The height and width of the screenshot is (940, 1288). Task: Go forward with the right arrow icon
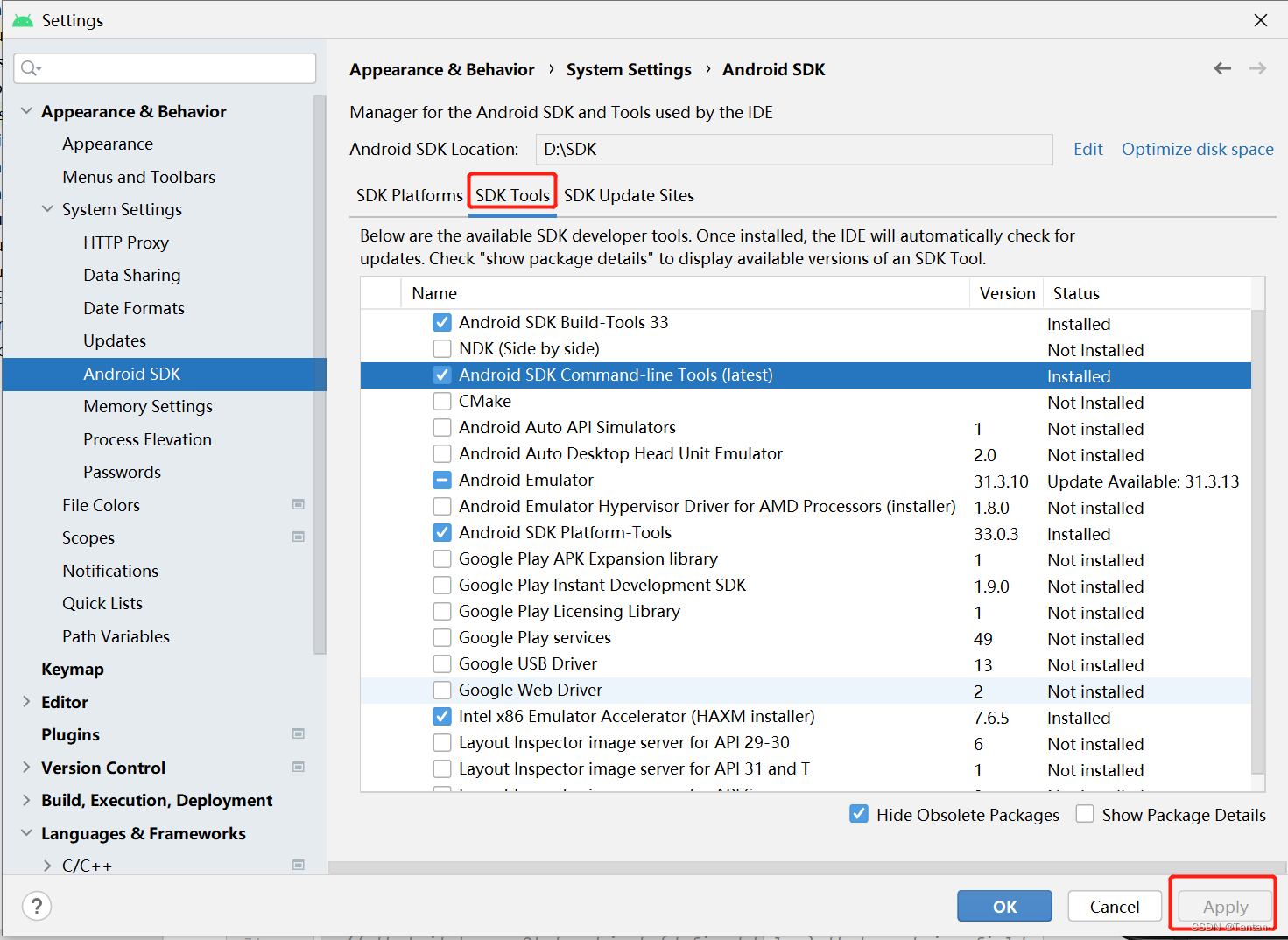click(1257, 68)
